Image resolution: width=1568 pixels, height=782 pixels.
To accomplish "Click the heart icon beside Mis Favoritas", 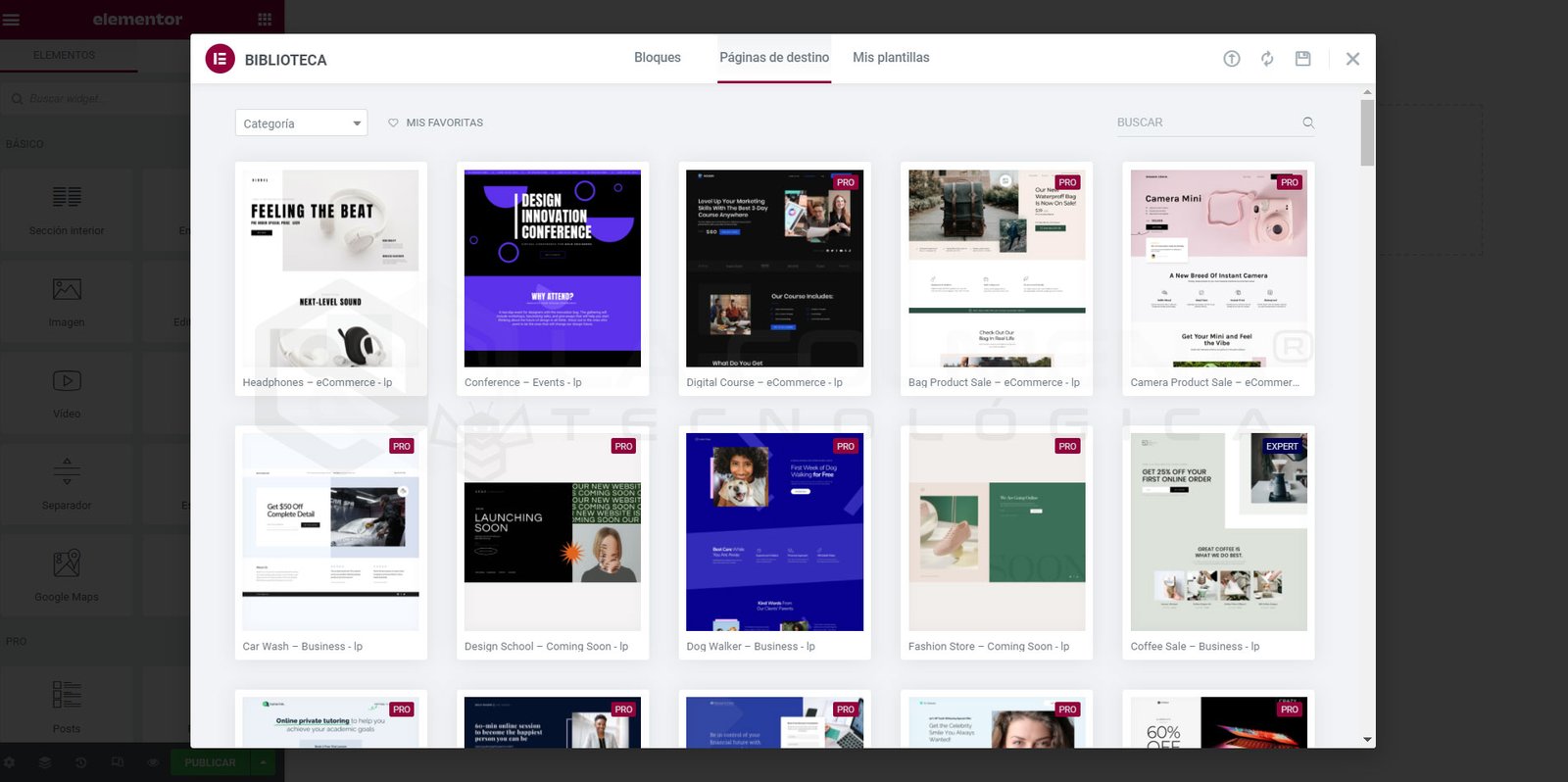I will (393, 122).
